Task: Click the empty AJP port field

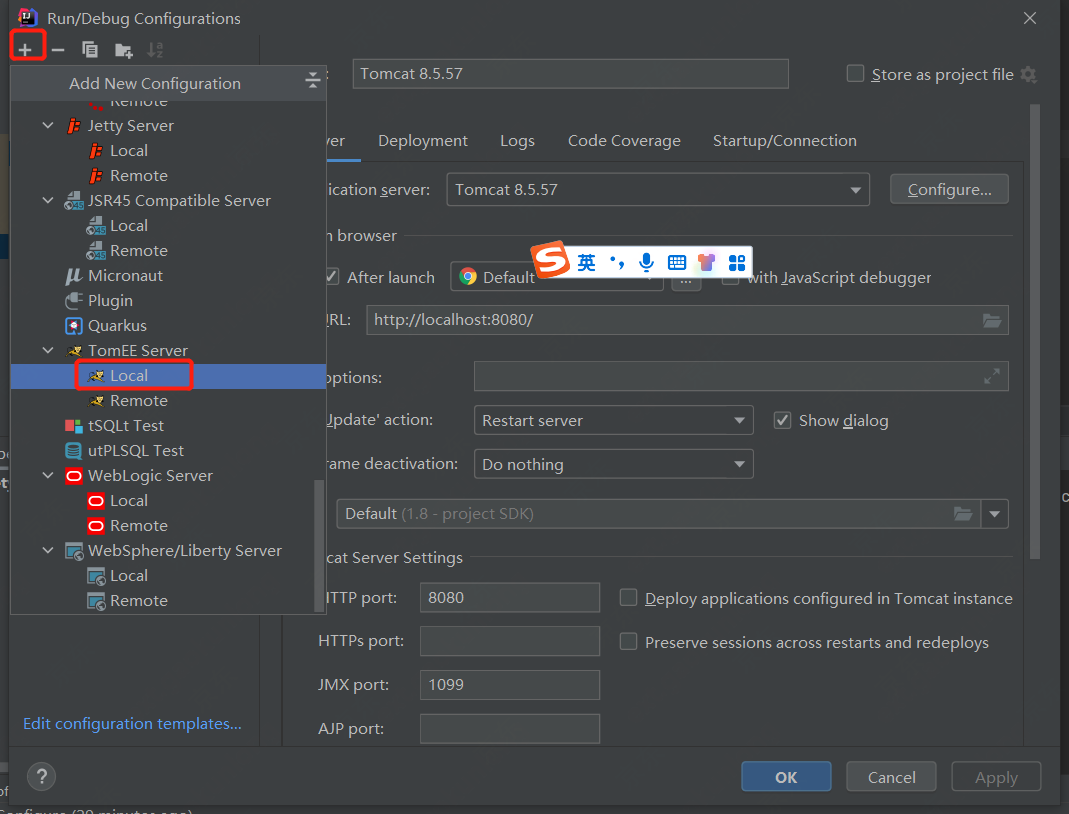Action: [x=510, y=729]
